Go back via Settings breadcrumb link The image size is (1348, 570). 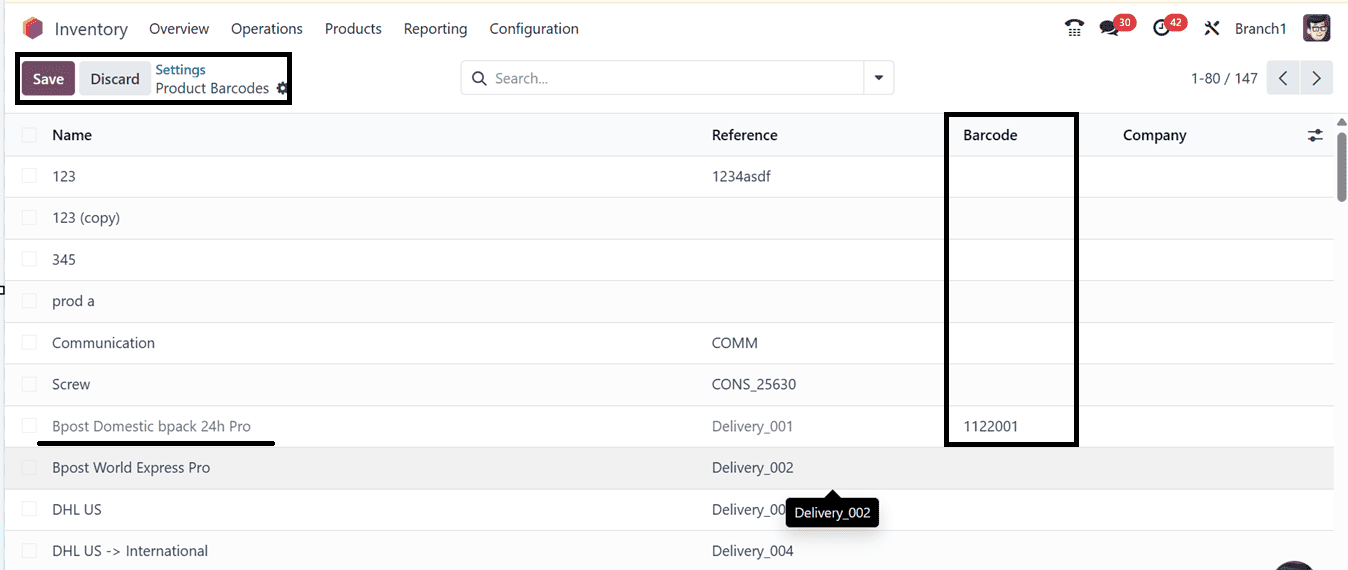(180, 70)
